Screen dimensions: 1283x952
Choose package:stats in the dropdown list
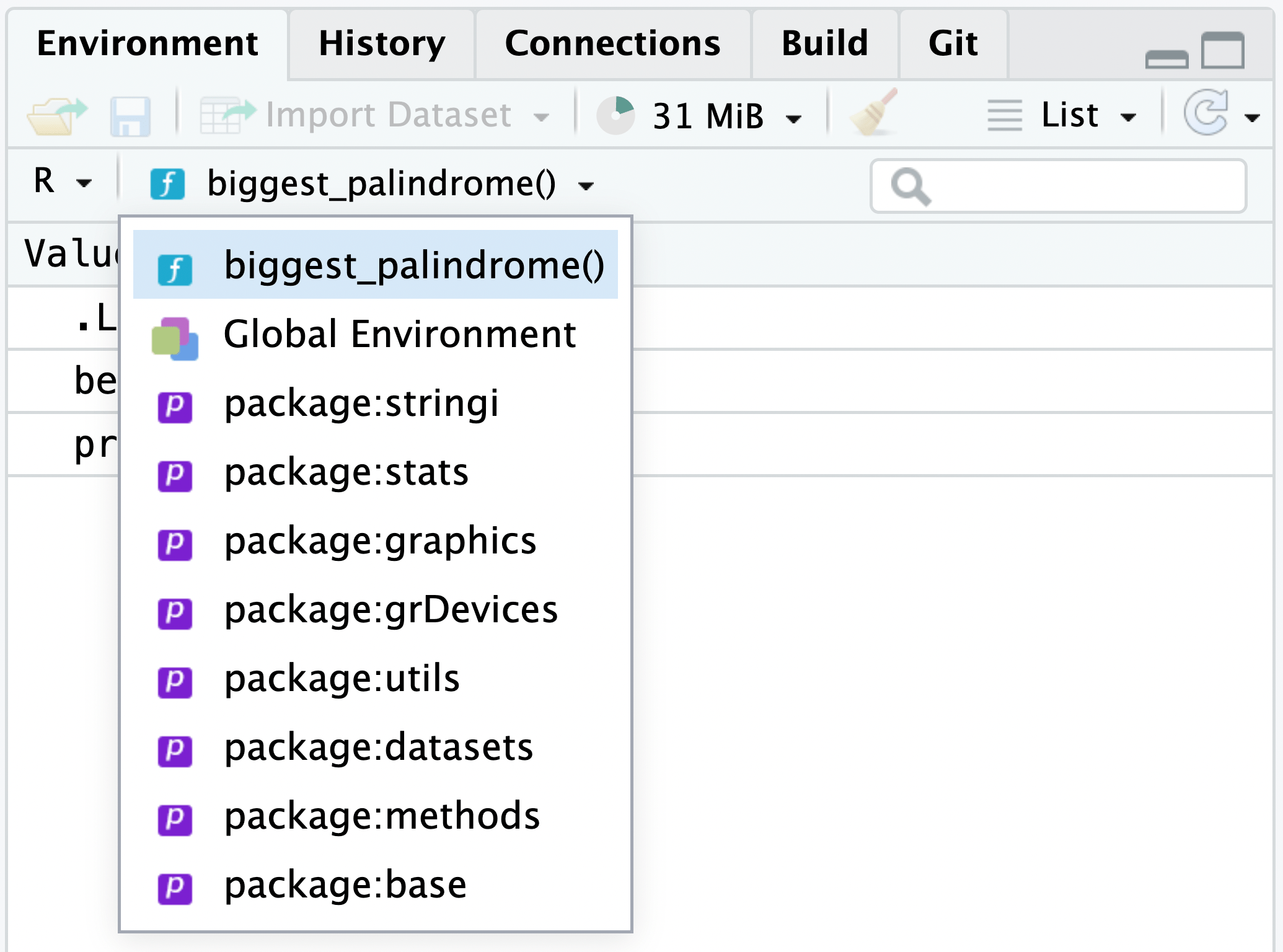pos(345,474)
